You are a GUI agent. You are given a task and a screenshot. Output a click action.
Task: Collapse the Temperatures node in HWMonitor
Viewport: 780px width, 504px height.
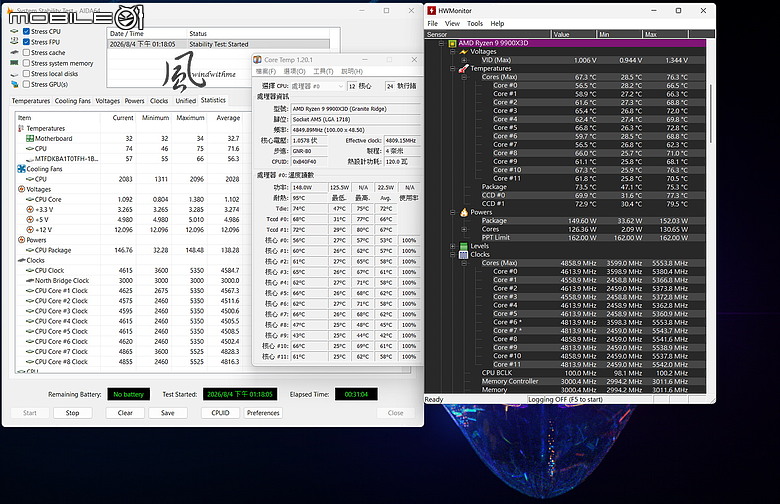[453, 69]
